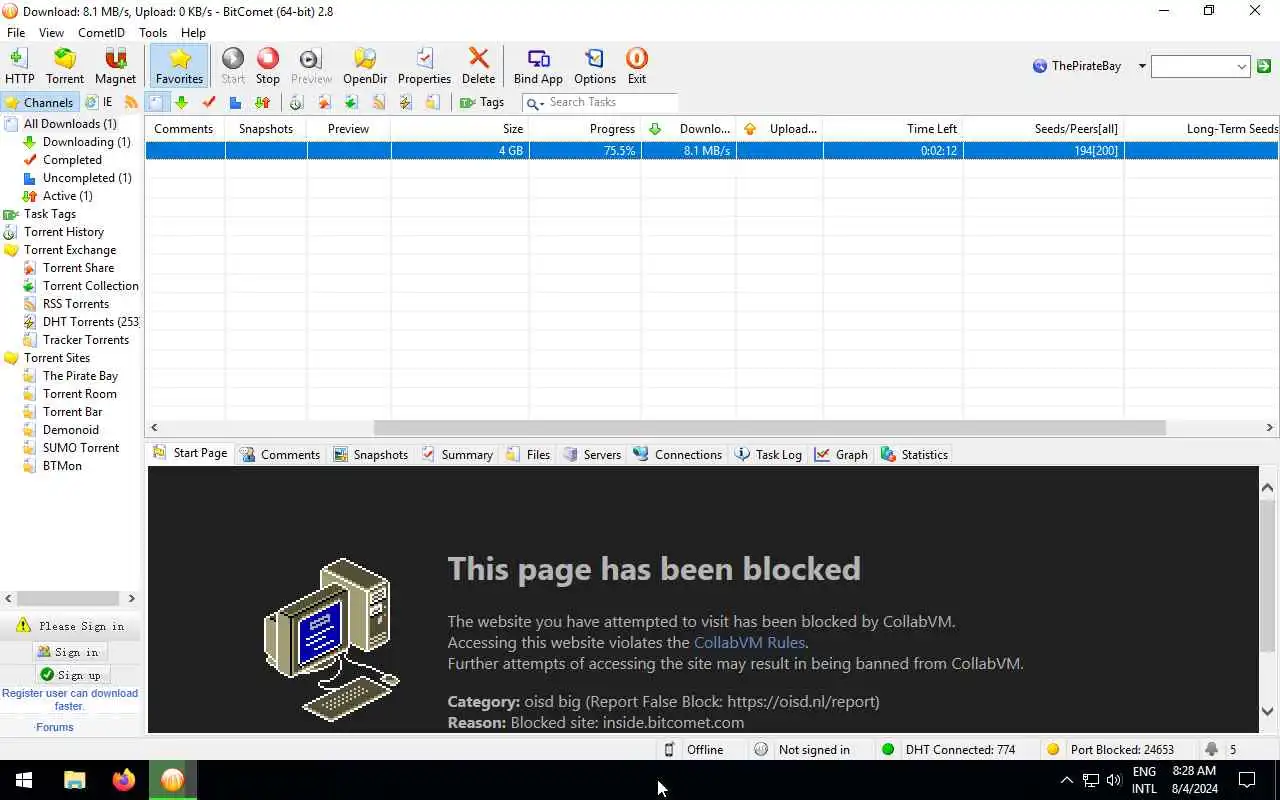Open Task Tags in sidebar
The width and height of the screenshot is (1280, 800).
pyautogui.click(x=50, y=214)
